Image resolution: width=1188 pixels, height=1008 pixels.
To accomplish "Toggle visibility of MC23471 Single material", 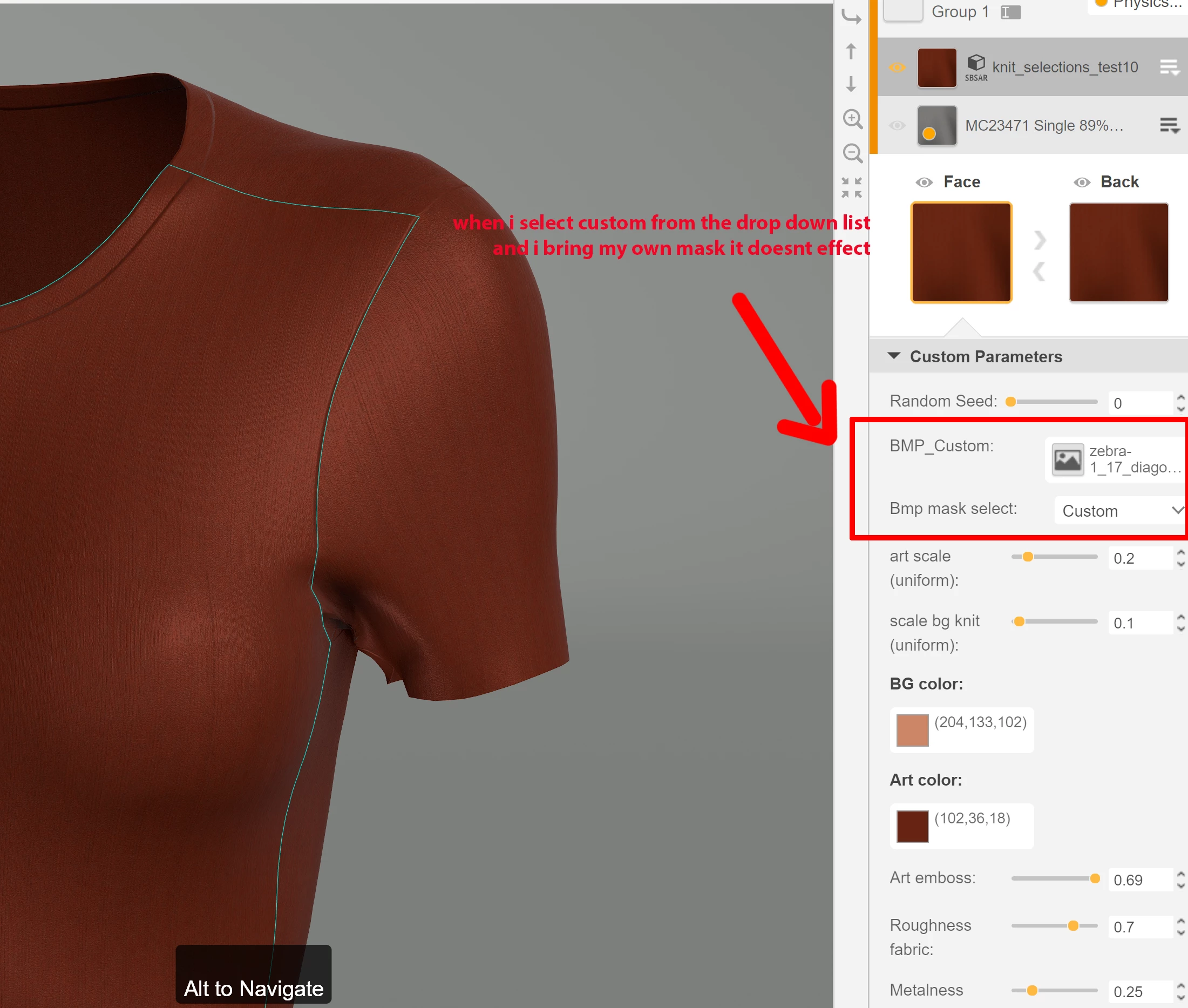I will (x=897, y=125).
